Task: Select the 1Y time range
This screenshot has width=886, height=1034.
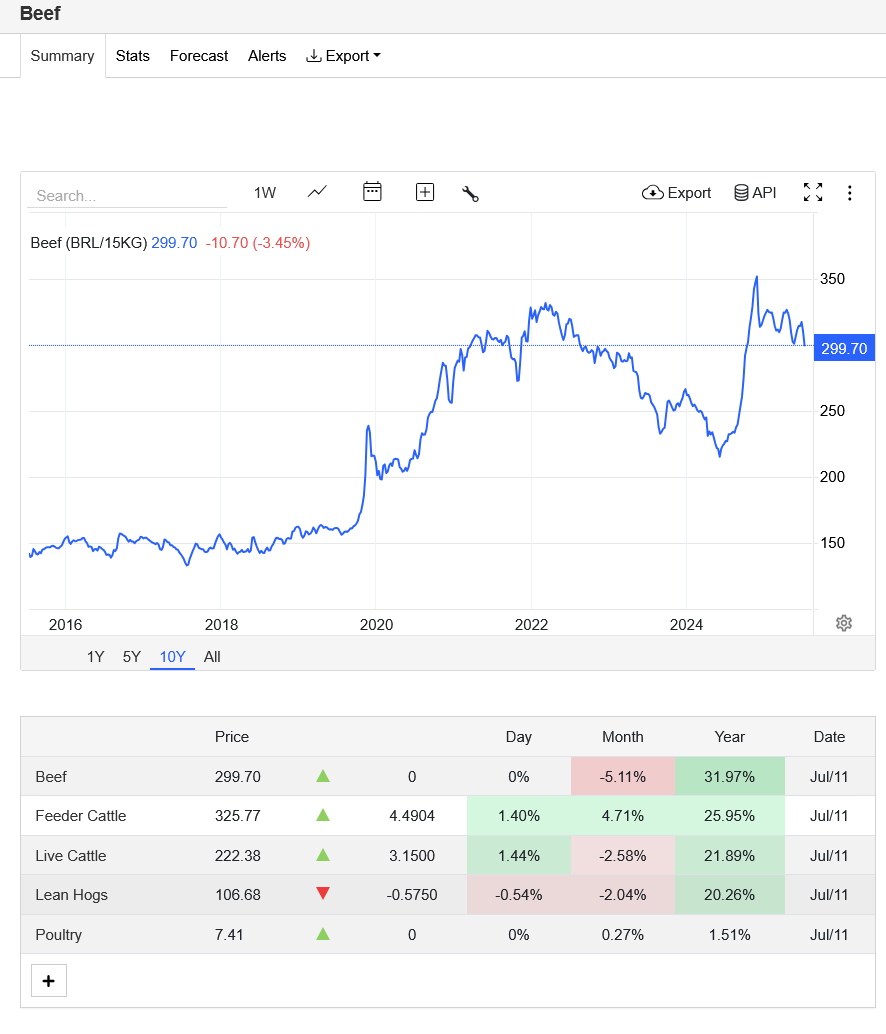Action: (x=96, y=657)
